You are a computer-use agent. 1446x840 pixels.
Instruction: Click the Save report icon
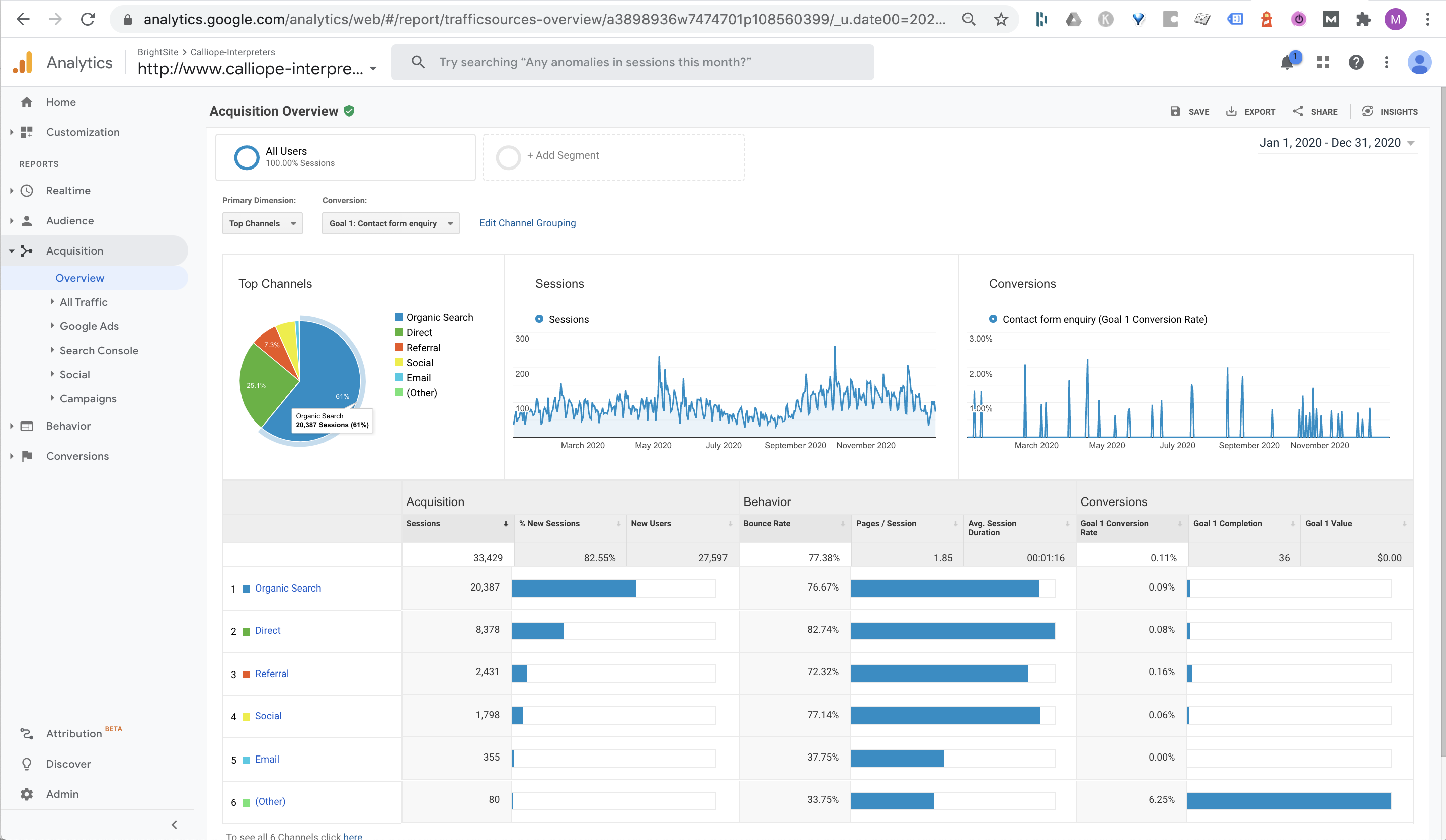[x=1175, y=111]
